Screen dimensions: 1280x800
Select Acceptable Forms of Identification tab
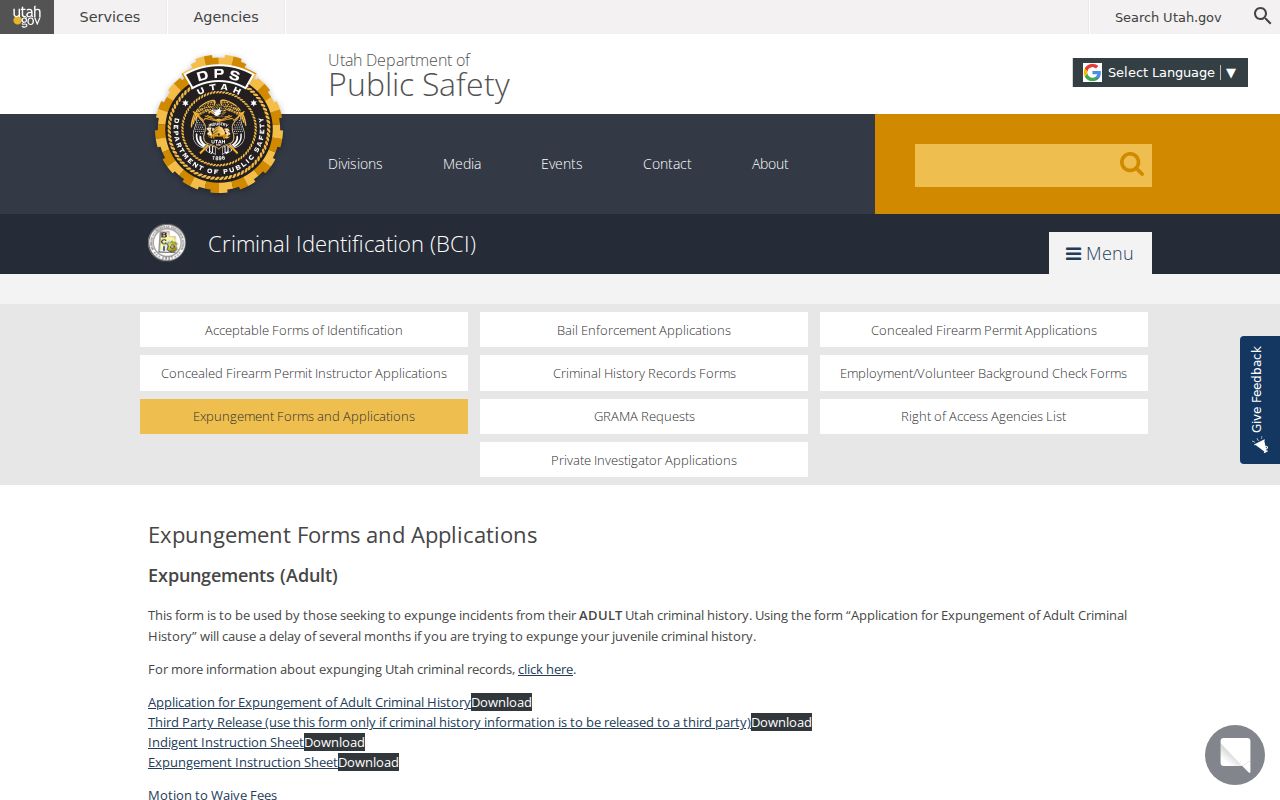[304, 330]
